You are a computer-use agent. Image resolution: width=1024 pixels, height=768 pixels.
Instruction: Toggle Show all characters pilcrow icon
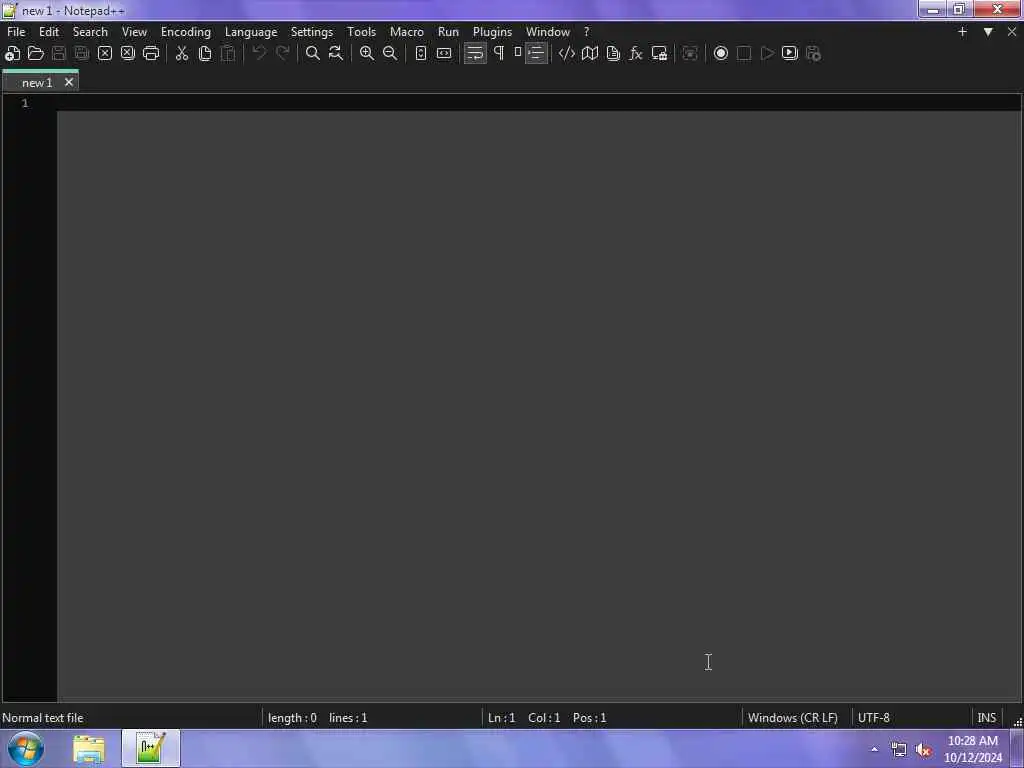pyautogui.click(x=499, y=54)
